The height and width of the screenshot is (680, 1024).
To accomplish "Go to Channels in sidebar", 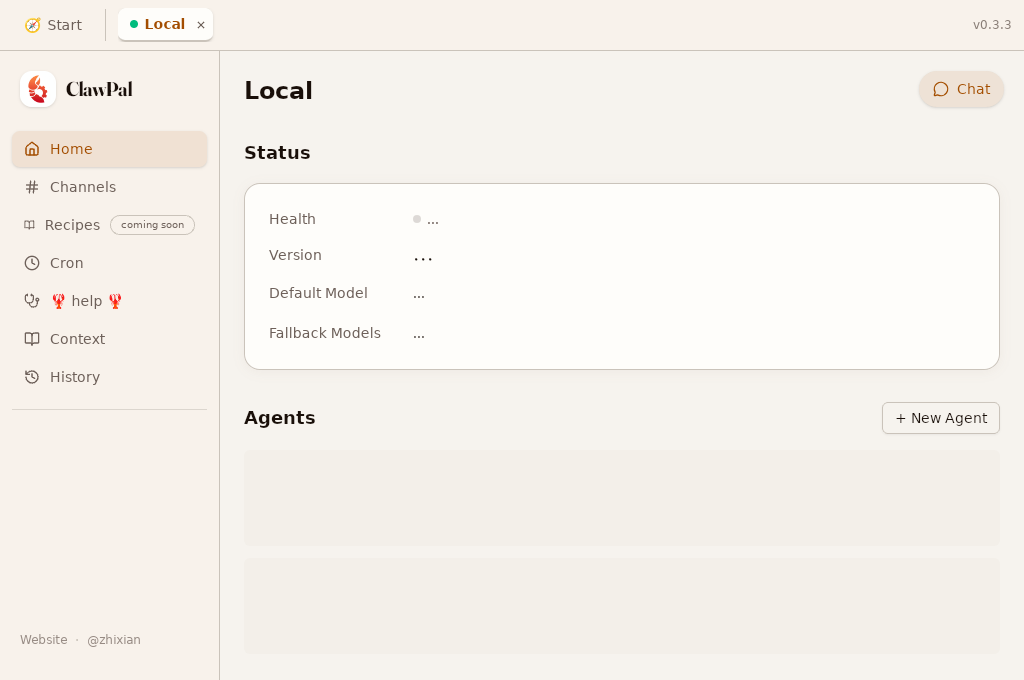I will 110,187.
